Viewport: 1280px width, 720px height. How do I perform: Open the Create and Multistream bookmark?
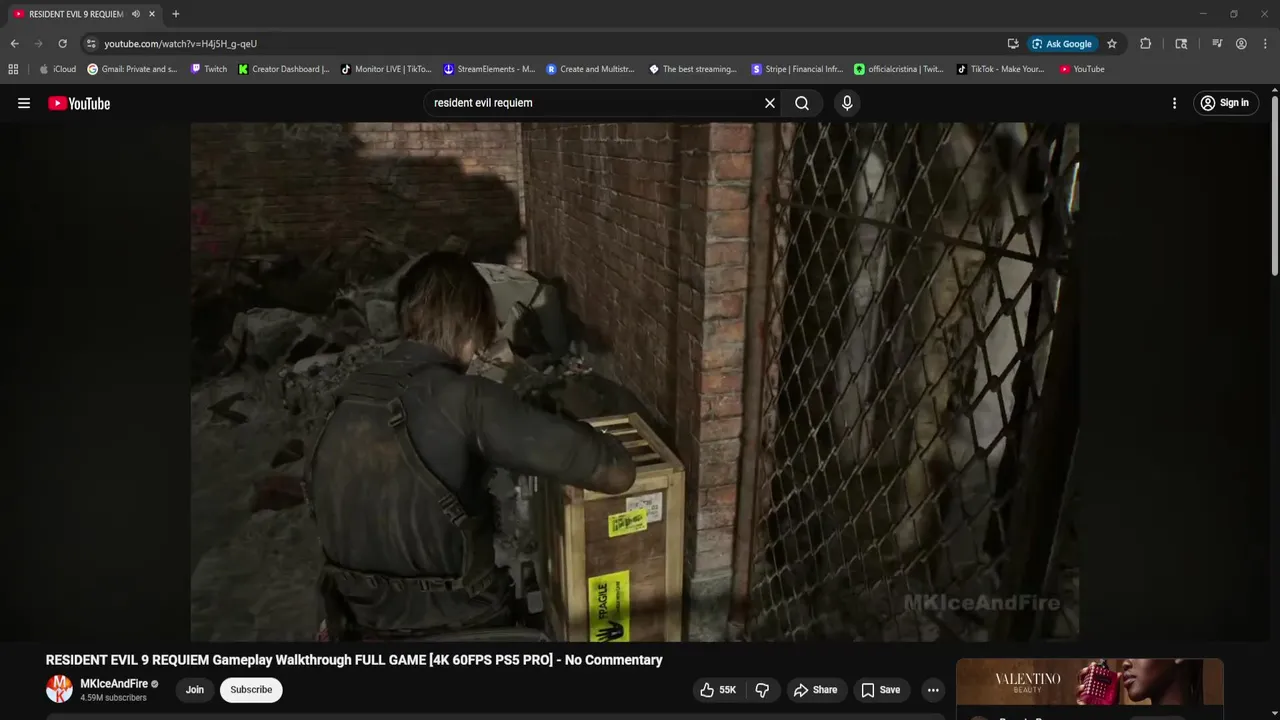[x=591, y=69]
